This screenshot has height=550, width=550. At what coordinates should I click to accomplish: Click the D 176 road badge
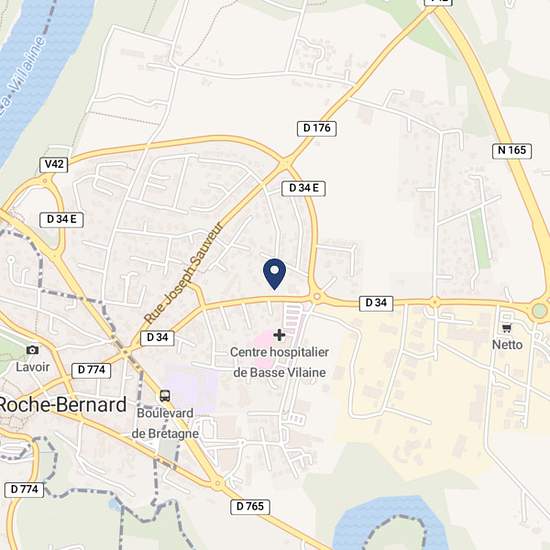point(317,128)
